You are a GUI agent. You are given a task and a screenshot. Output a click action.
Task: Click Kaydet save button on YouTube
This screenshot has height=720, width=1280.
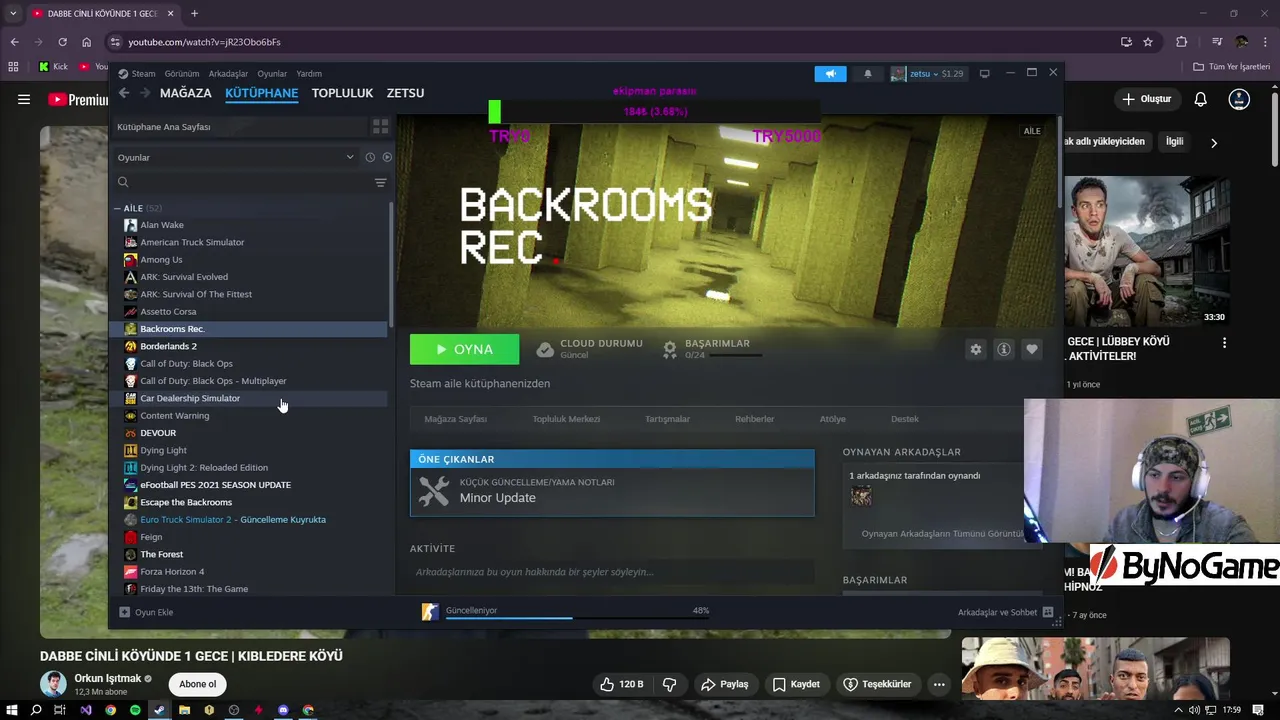coord(796,684)
